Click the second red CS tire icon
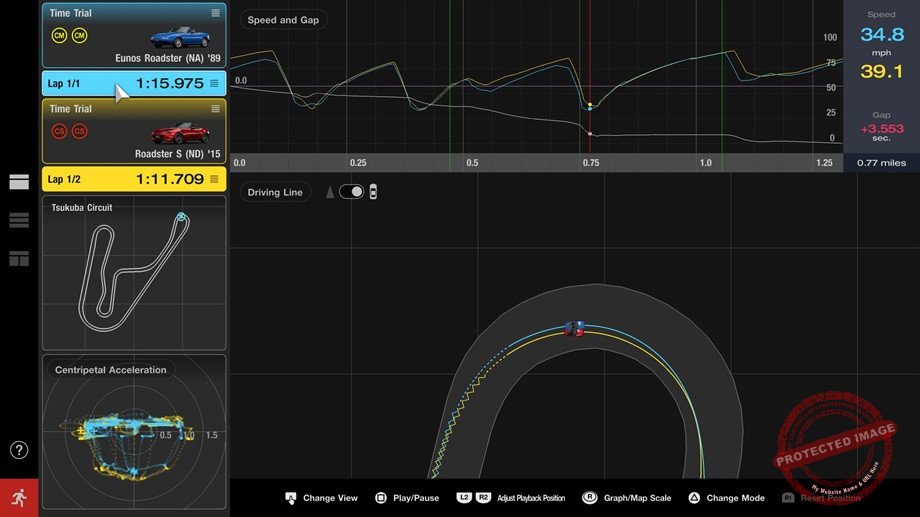 pos(79,131)
